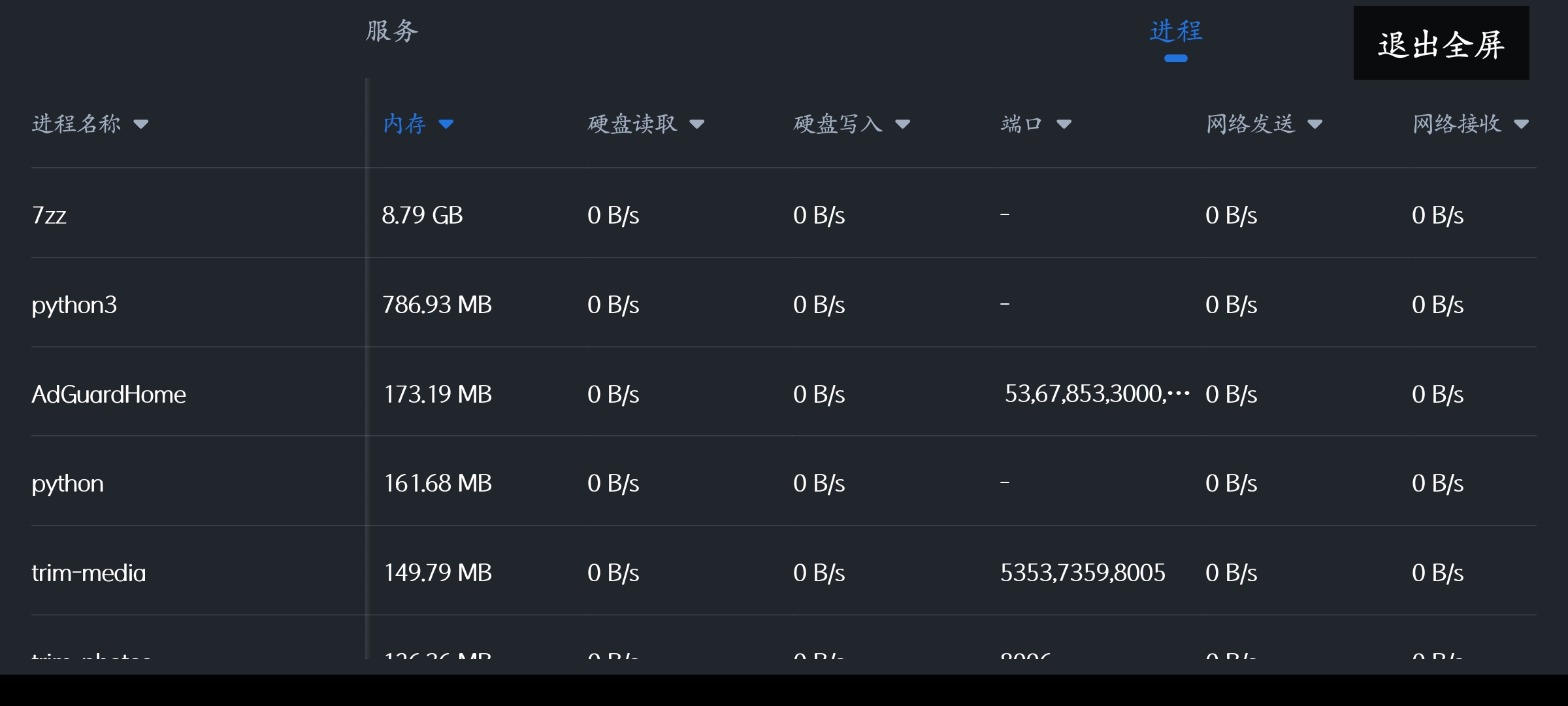This screenshot has width=1568, height=706.
Task: Click the 退出全屏 button
Action: click(x=1441, y=43)
